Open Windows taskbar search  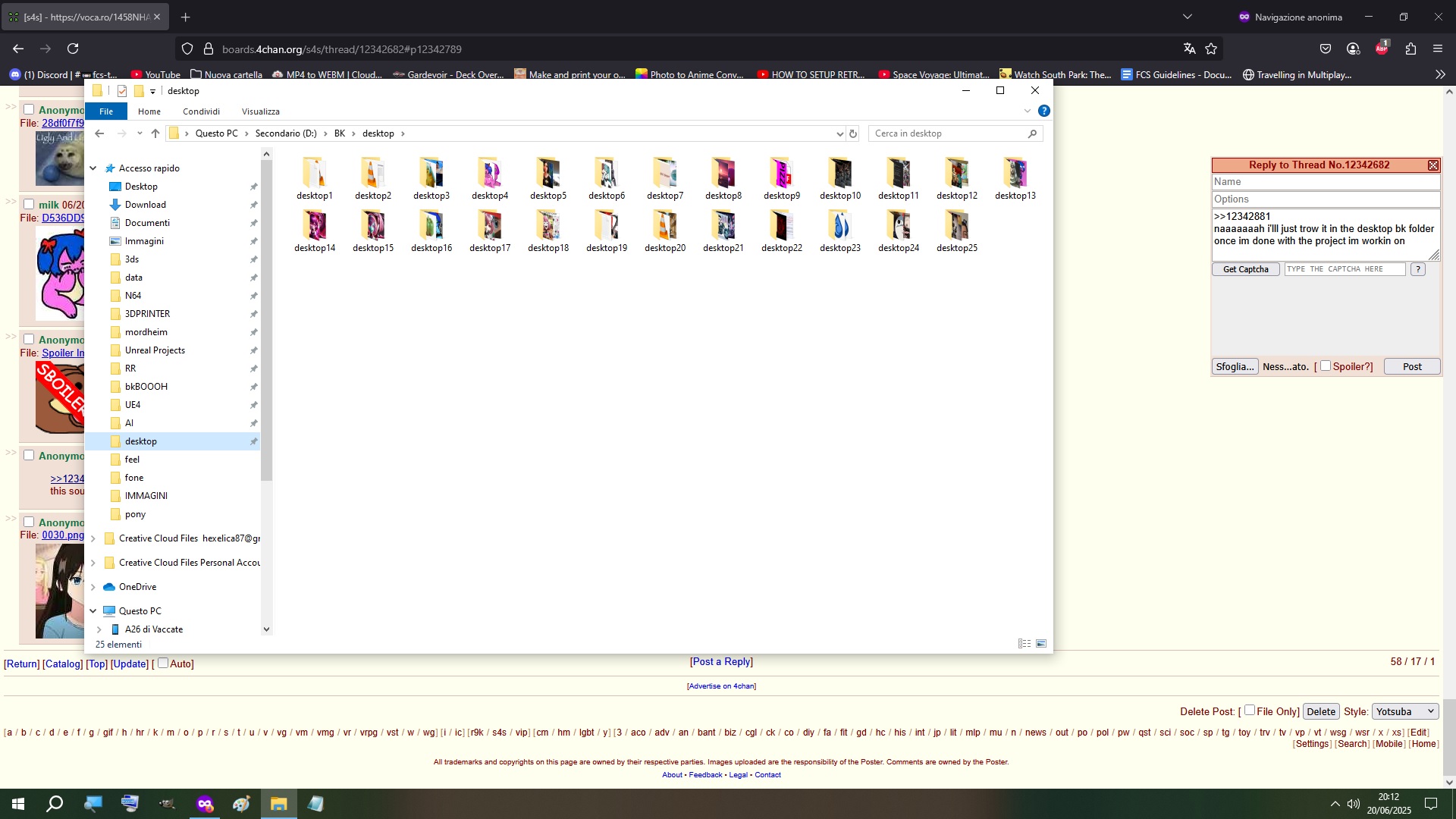click(55, 804)
